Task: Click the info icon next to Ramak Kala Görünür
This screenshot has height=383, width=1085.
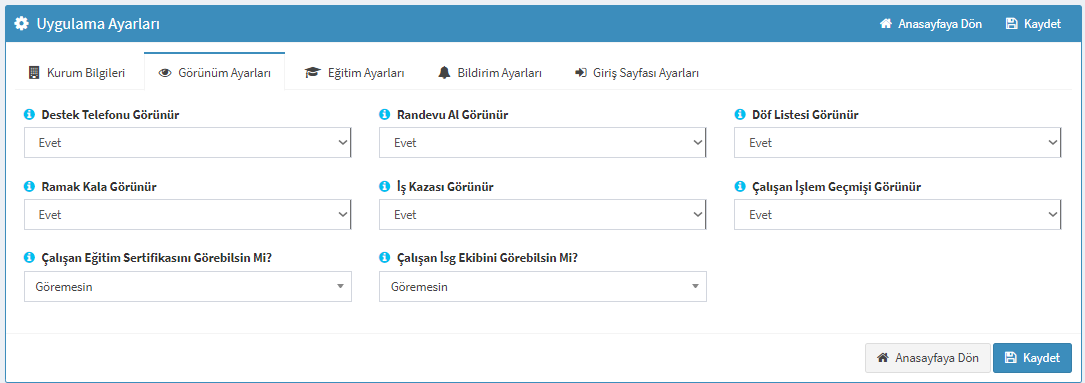Action: [x=29, y=187]
